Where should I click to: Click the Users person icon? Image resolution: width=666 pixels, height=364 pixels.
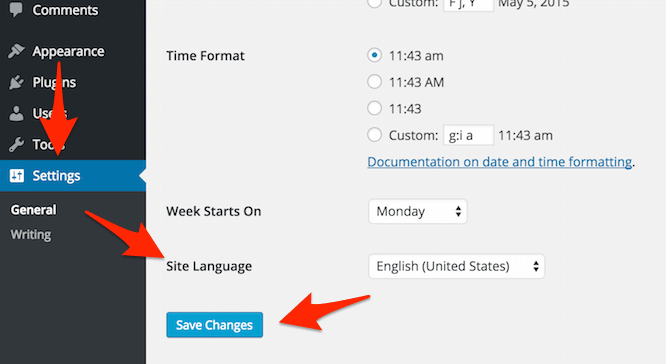[16, 113]
